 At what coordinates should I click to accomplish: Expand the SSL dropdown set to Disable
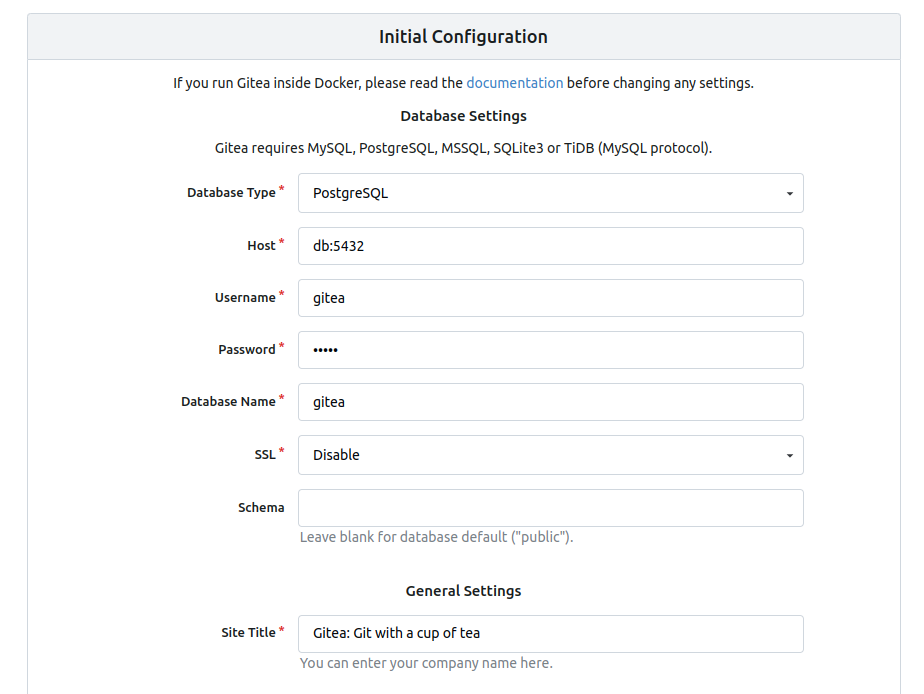(550, 455)
